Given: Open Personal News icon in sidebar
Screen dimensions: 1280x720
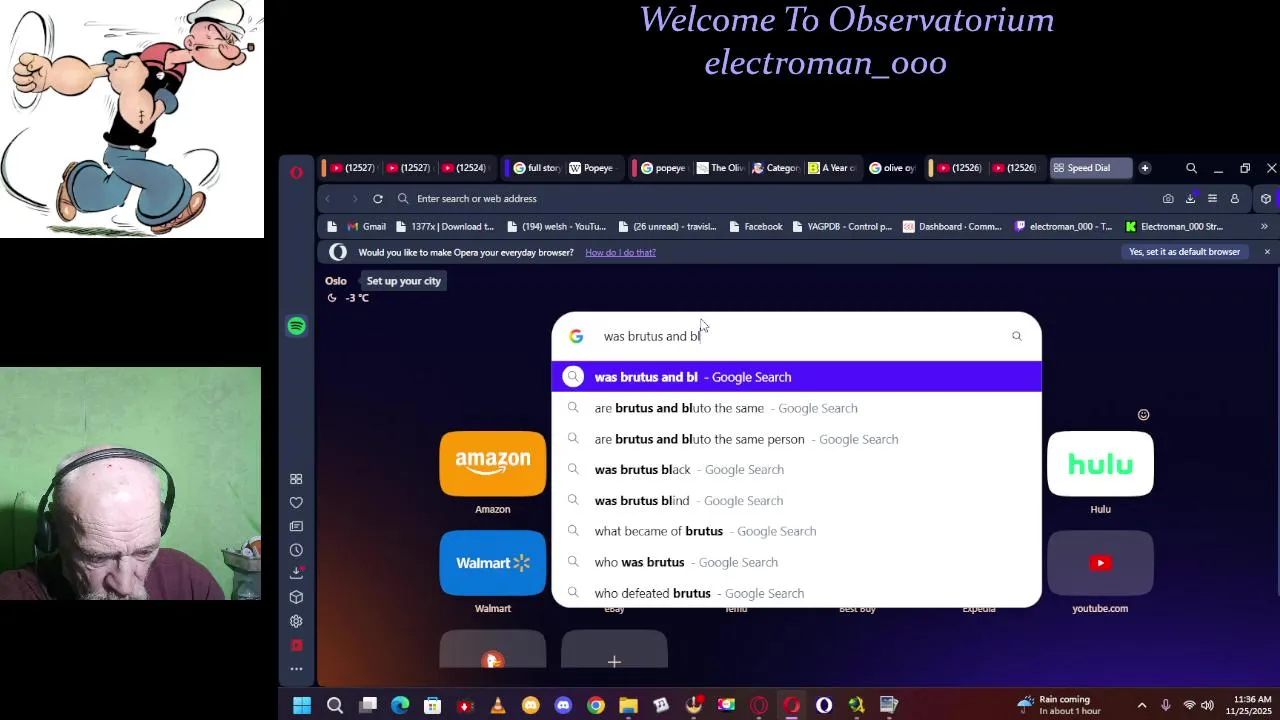Looking at the screenshot, I should pos(296,526).
